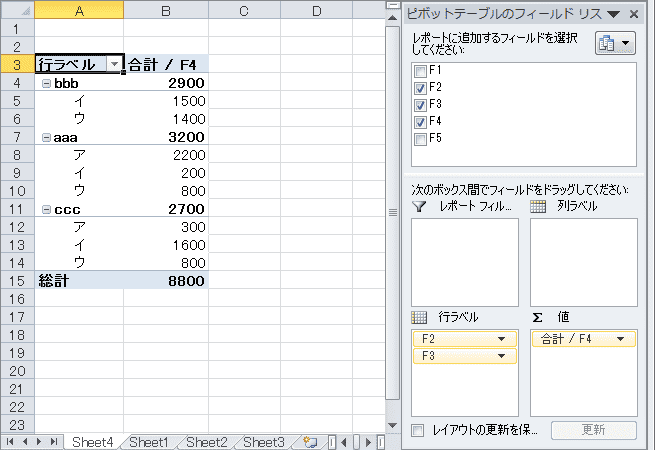
Task: Open the F2 row field dropdown
Action: point(501,339)
